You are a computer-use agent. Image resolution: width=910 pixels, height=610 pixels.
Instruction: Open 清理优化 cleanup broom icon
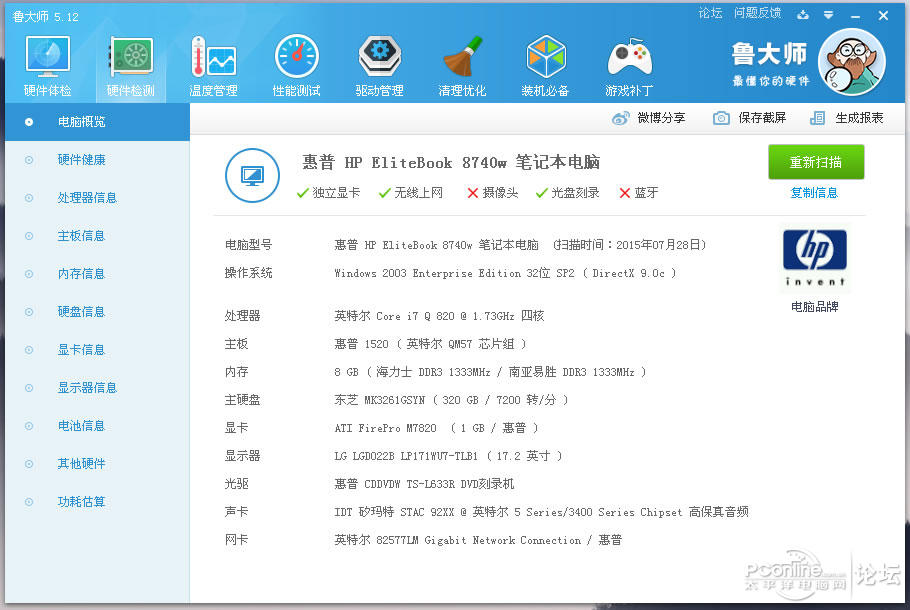(463, 65)
